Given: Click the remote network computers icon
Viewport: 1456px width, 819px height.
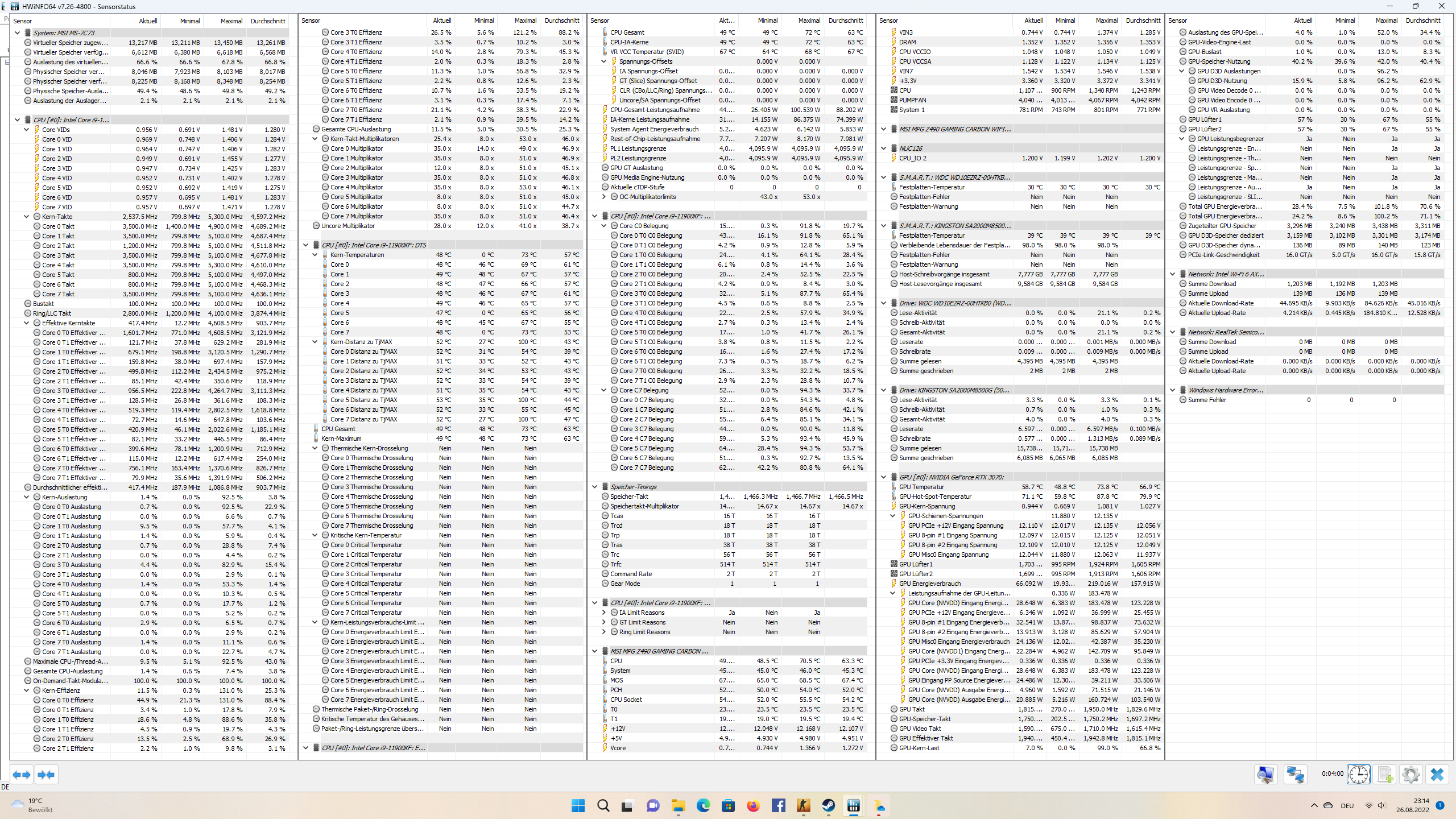Looking at the screenshot, I should (x=1295, y=775).
